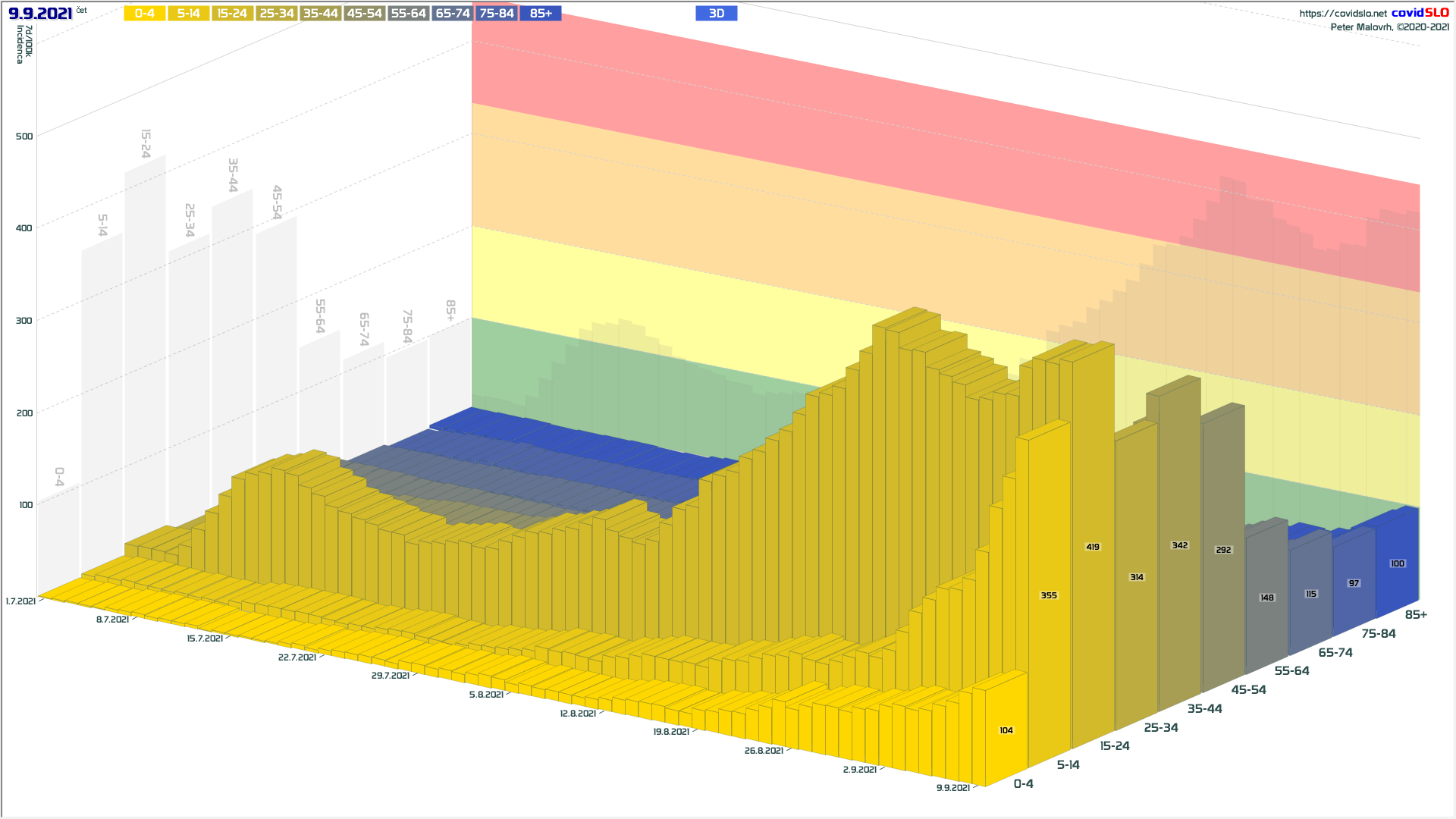The height and width of the screenshot is (819, 1456).
Task: Toggle the 35-44 age group legend button
Action: 320,14
